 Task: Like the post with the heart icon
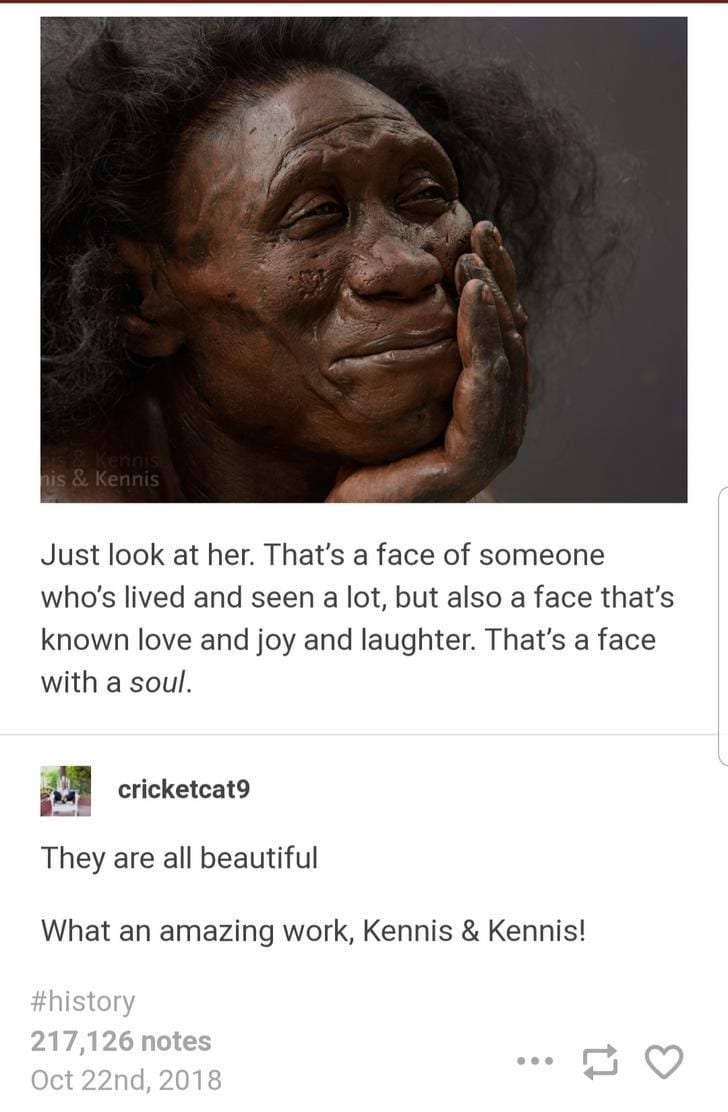pyautogui.click(x=664, y=1061)
